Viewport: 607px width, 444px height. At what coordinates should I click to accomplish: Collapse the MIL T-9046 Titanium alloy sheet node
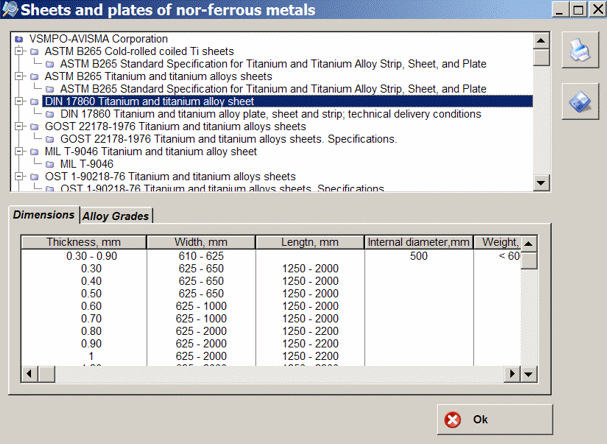point(21,152)
